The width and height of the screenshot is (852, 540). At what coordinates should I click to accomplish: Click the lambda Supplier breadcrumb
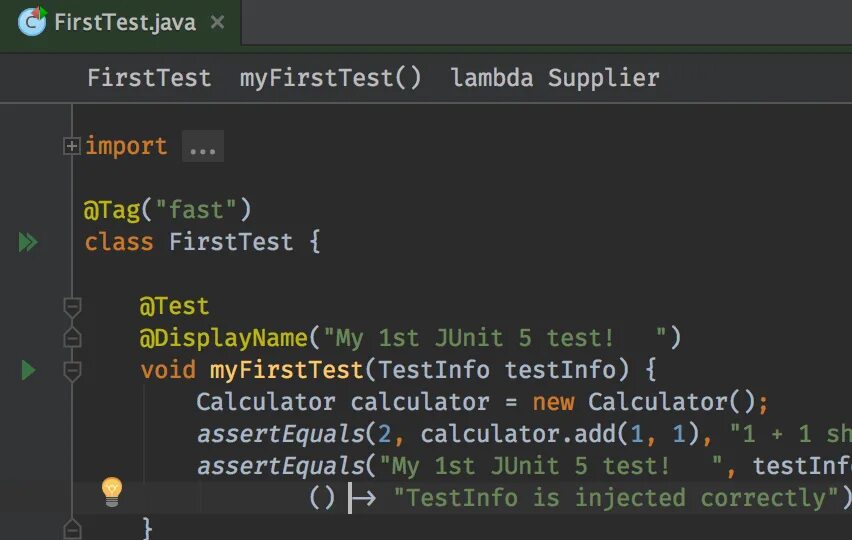[x=555, y=78]
